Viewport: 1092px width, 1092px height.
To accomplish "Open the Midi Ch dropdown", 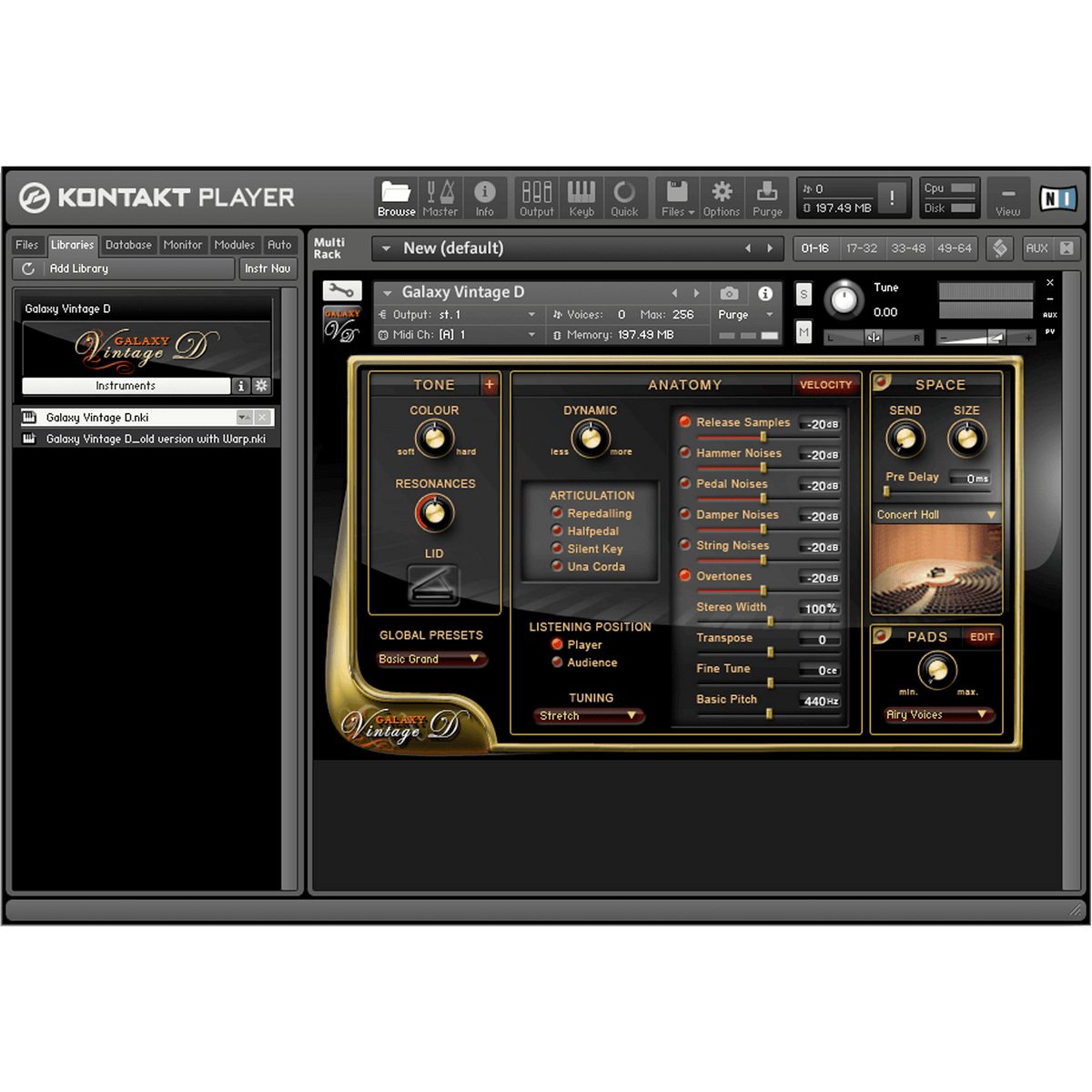I will pos(459,335).
